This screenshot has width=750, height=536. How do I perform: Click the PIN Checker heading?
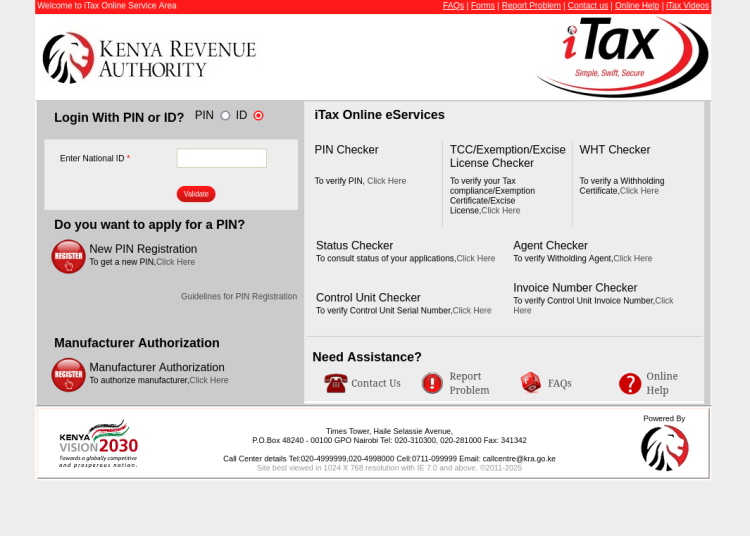[346, 150]
